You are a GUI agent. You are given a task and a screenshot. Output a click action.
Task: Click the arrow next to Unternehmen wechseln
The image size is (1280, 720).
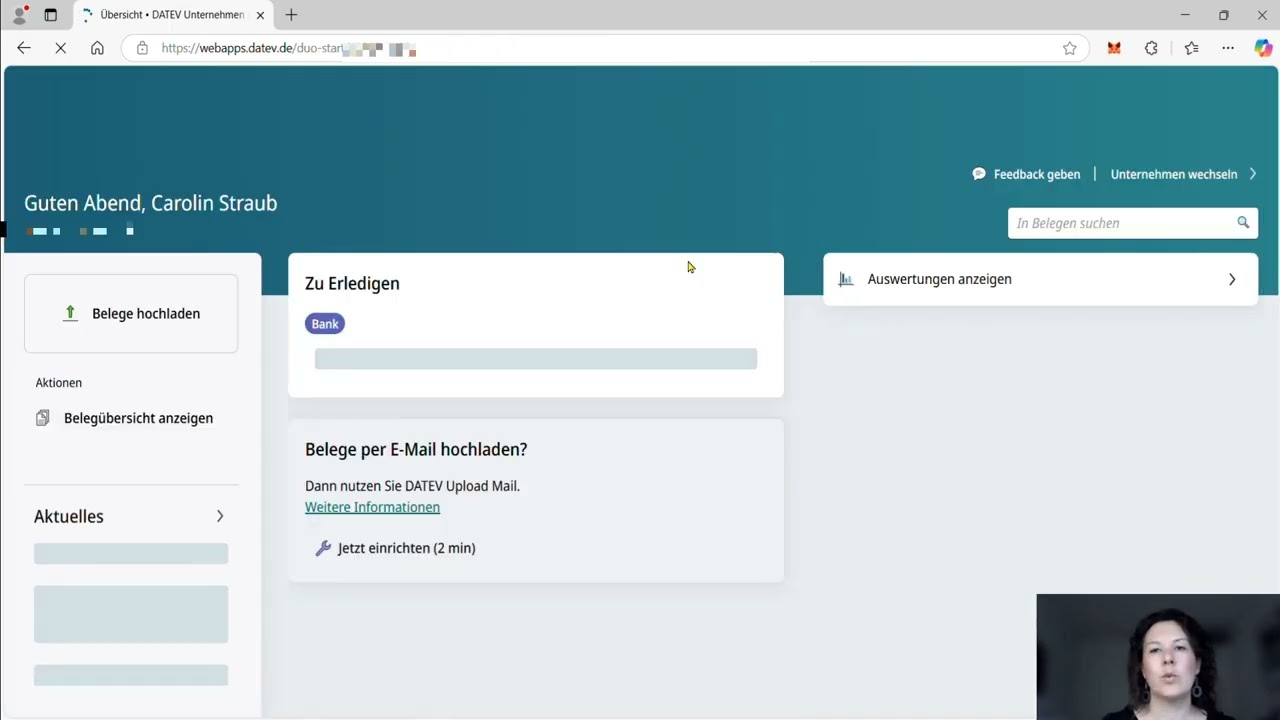[1252, 174]
